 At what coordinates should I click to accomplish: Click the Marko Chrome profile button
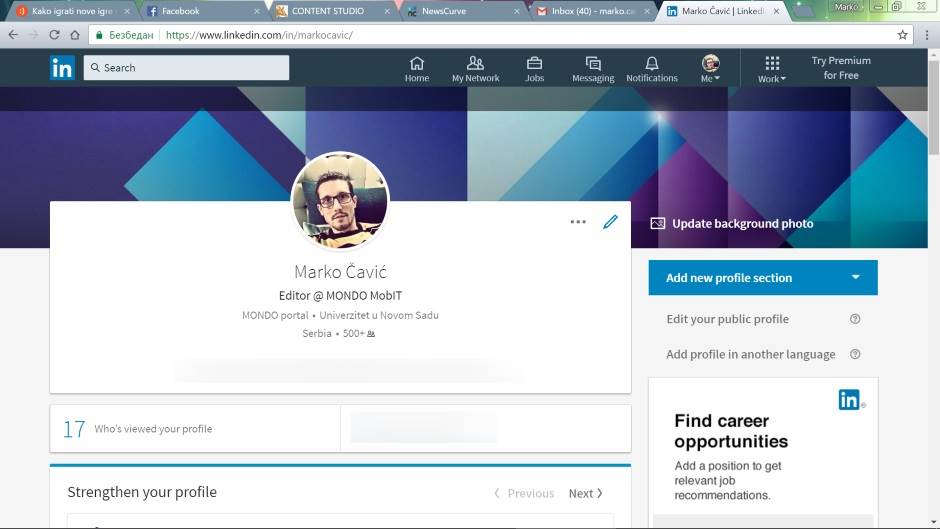[847, 7]
